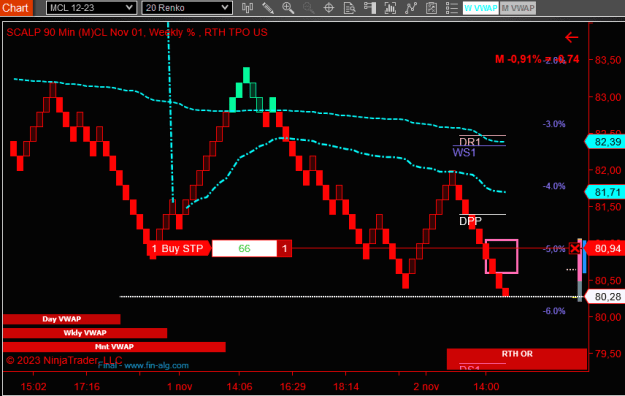Open the properties list icon
The height and width of the screenshot is (396, 625).
tap(451, 8)
